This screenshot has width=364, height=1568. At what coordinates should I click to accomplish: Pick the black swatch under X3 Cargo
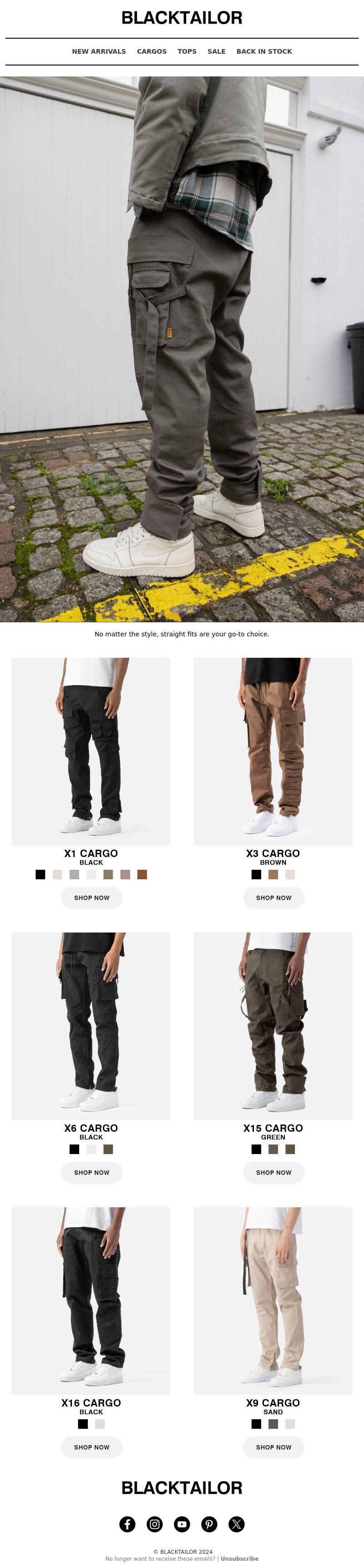pyautogui.click(x=256, y=875)
